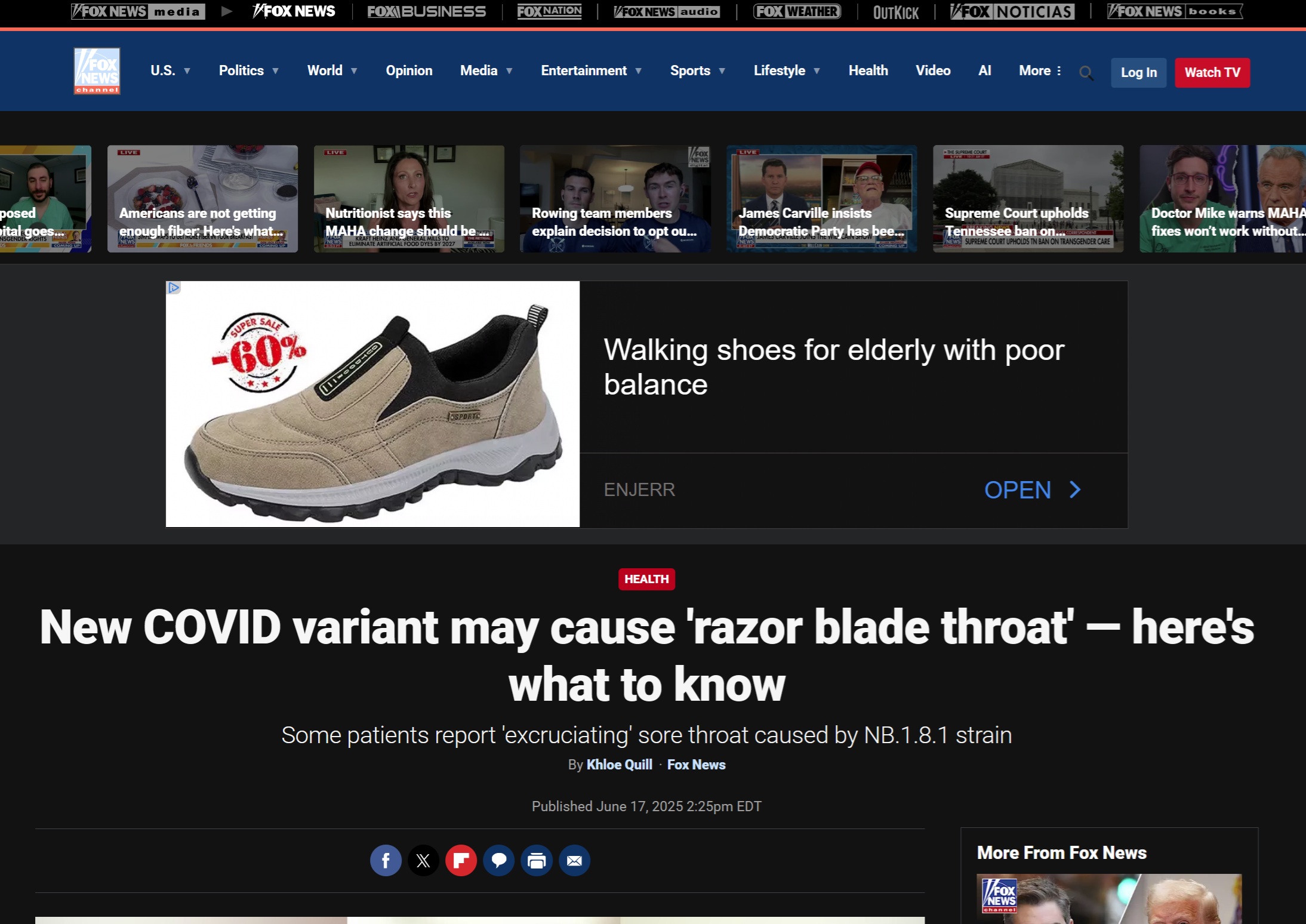Click the Log In button

click(1138, 73)
